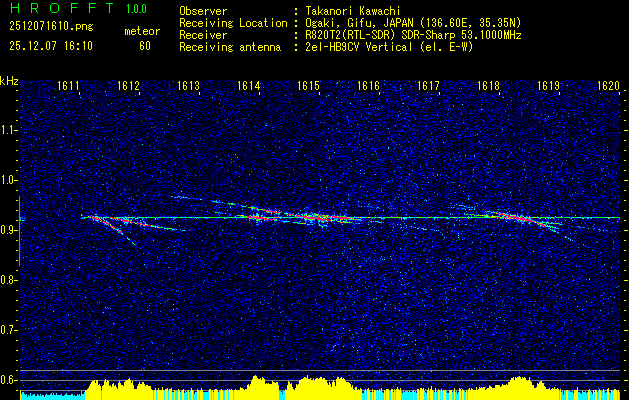Click the Receiver field label

coord(203,35)
